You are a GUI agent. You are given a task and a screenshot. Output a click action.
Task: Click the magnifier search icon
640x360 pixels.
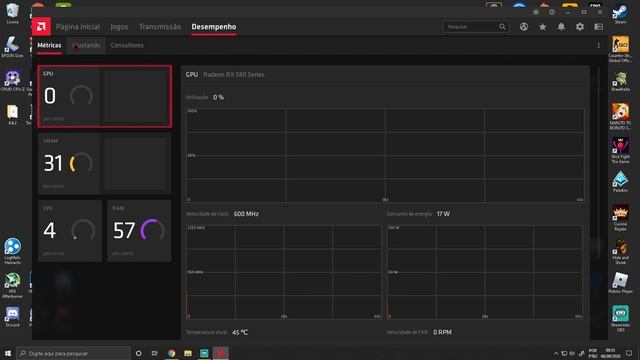(x=502, y=27)
